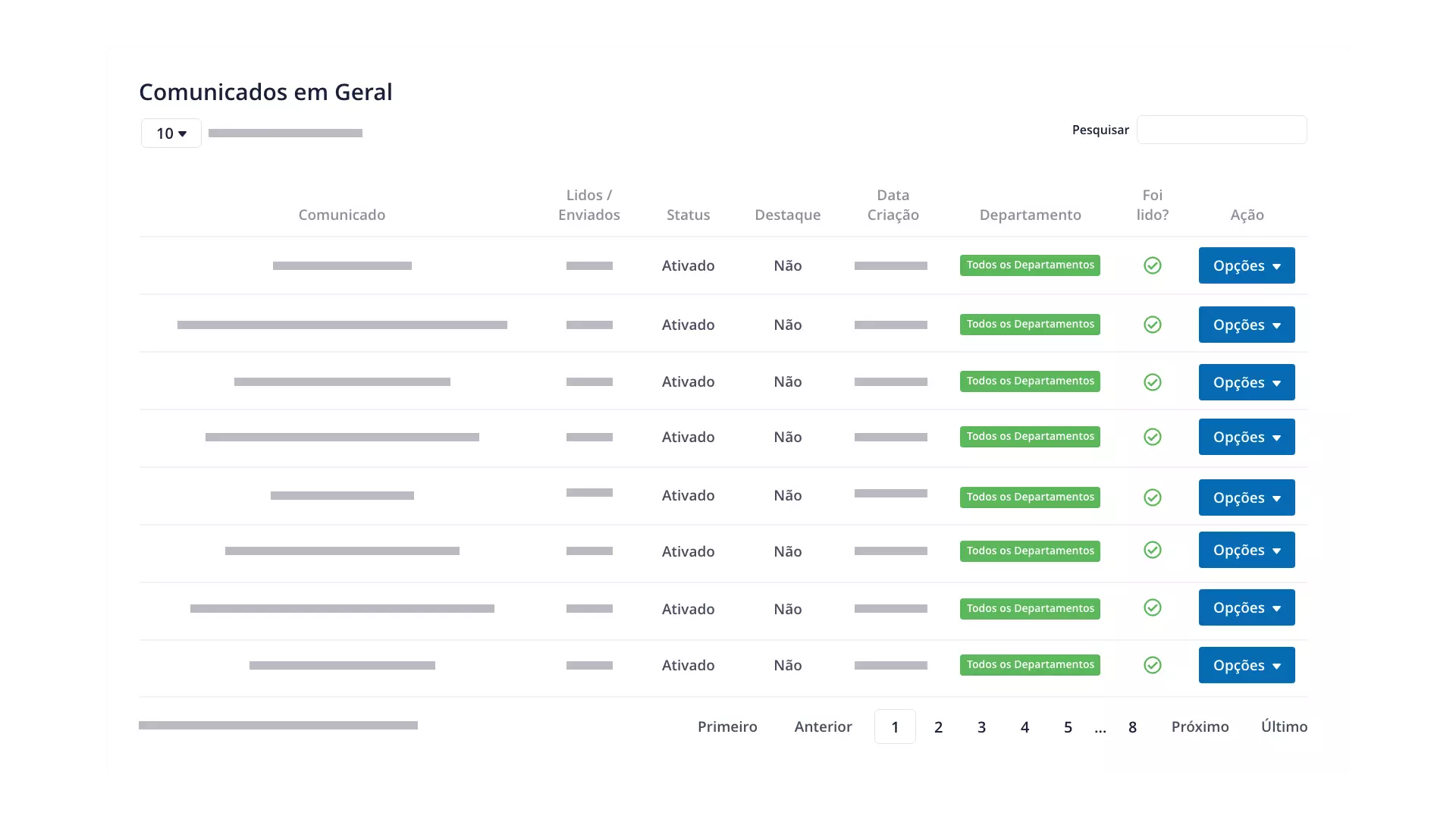
Task: Expand the page size selector showing 10
Action: point(170,133)
